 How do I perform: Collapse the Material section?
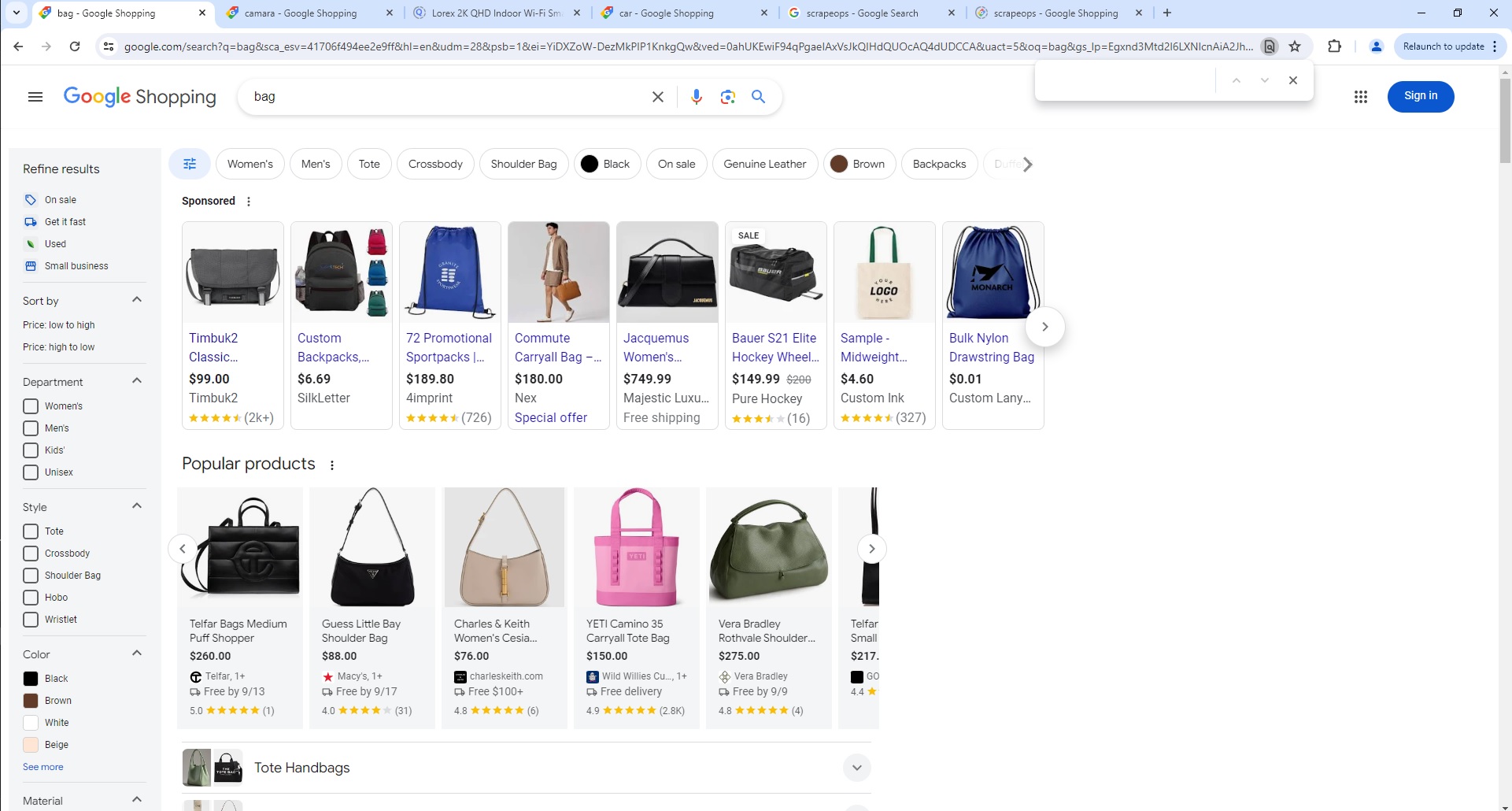(x=136, y=798)
